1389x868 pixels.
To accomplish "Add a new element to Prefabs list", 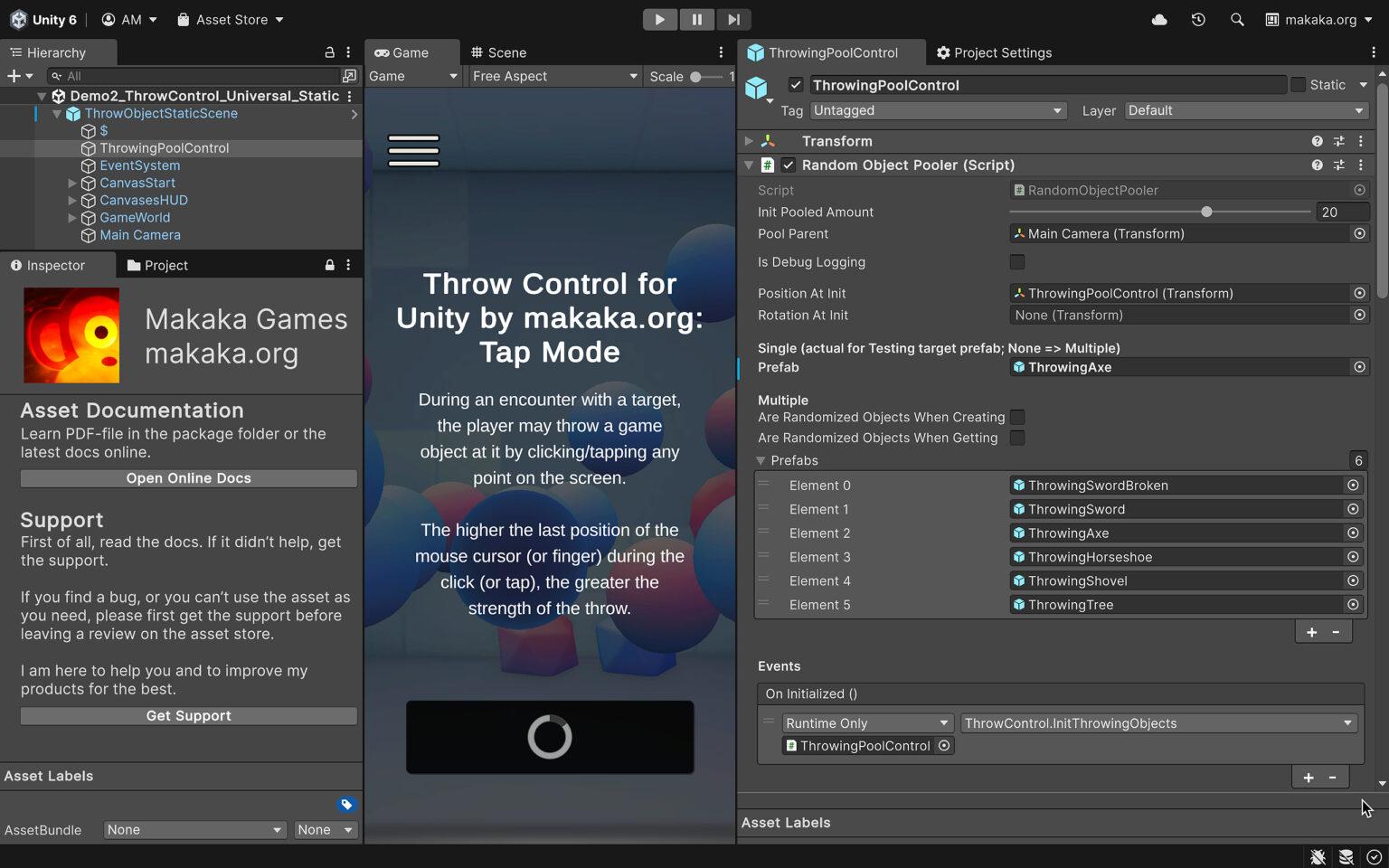I will 1311,632.
